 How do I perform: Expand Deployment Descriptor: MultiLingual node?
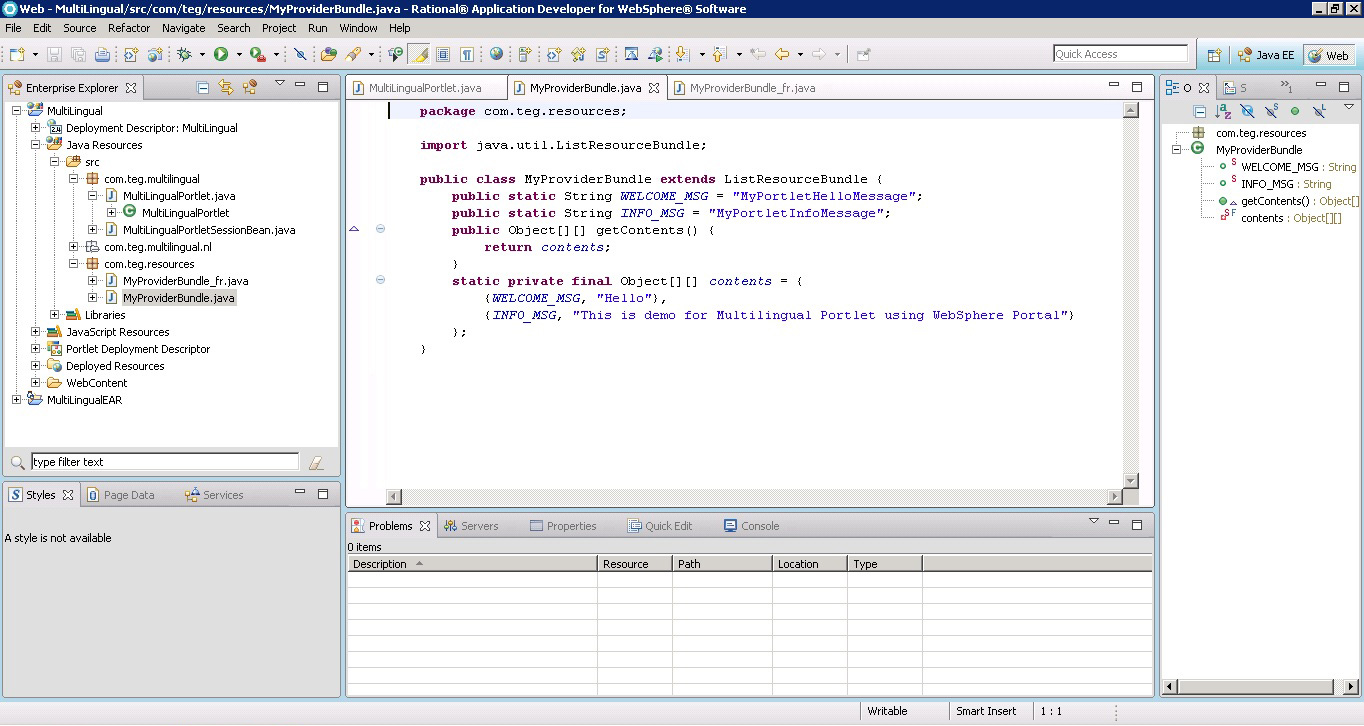(x=36, y=128)
